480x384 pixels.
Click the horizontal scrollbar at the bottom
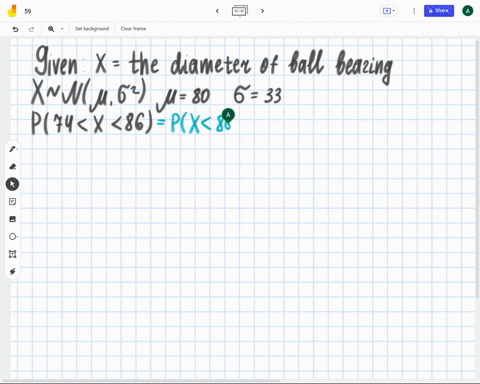point(142,380)
